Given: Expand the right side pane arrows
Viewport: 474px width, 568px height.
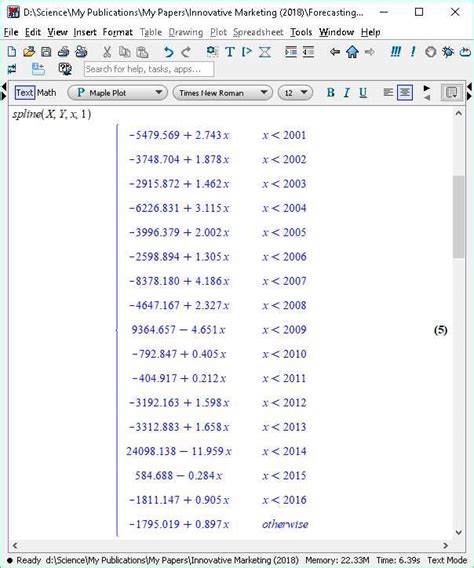Looking at the screenshot, I should coord(470,91).
